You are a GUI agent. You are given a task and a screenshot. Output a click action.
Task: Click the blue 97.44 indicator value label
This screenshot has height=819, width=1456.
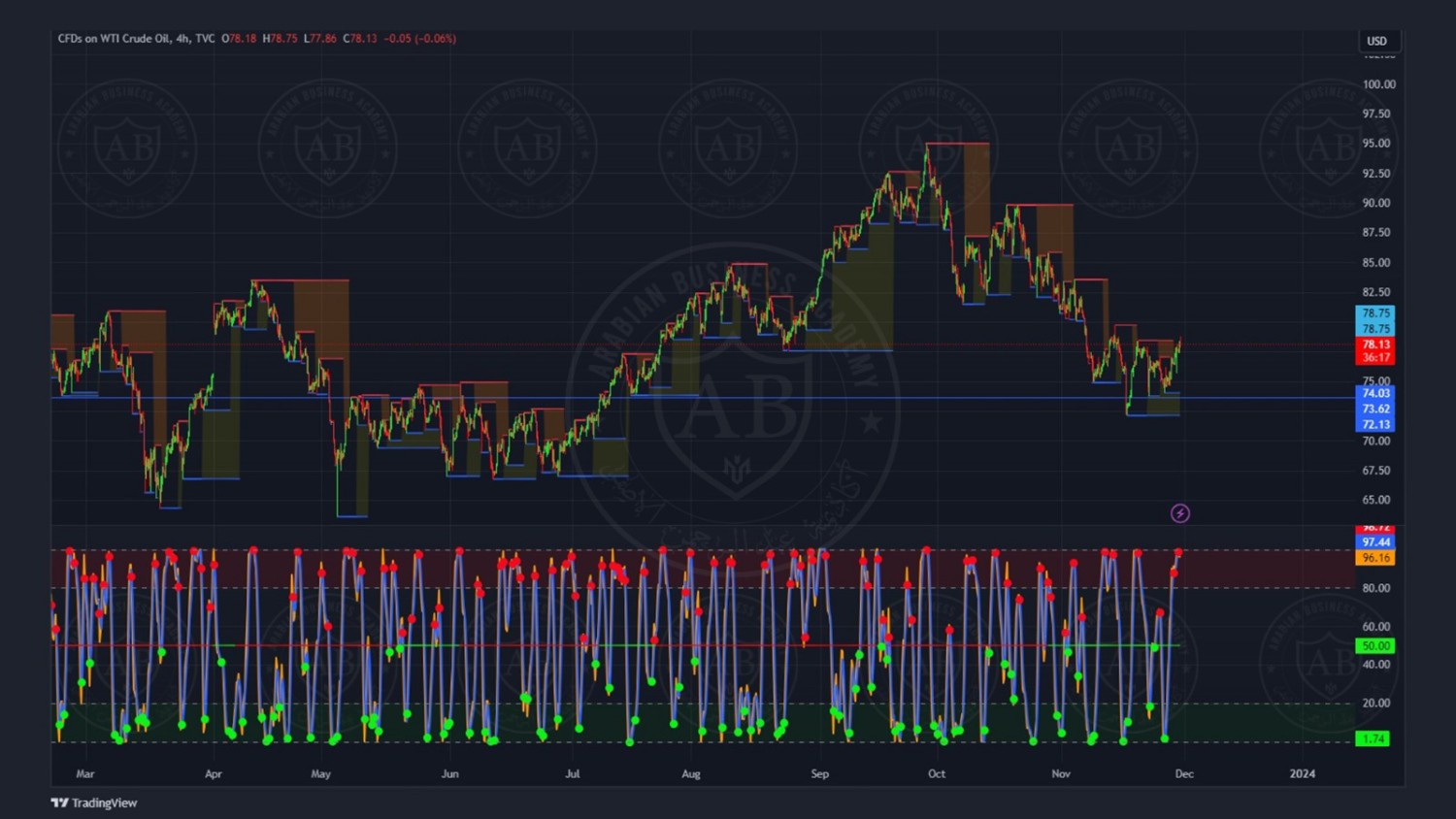1374,542
